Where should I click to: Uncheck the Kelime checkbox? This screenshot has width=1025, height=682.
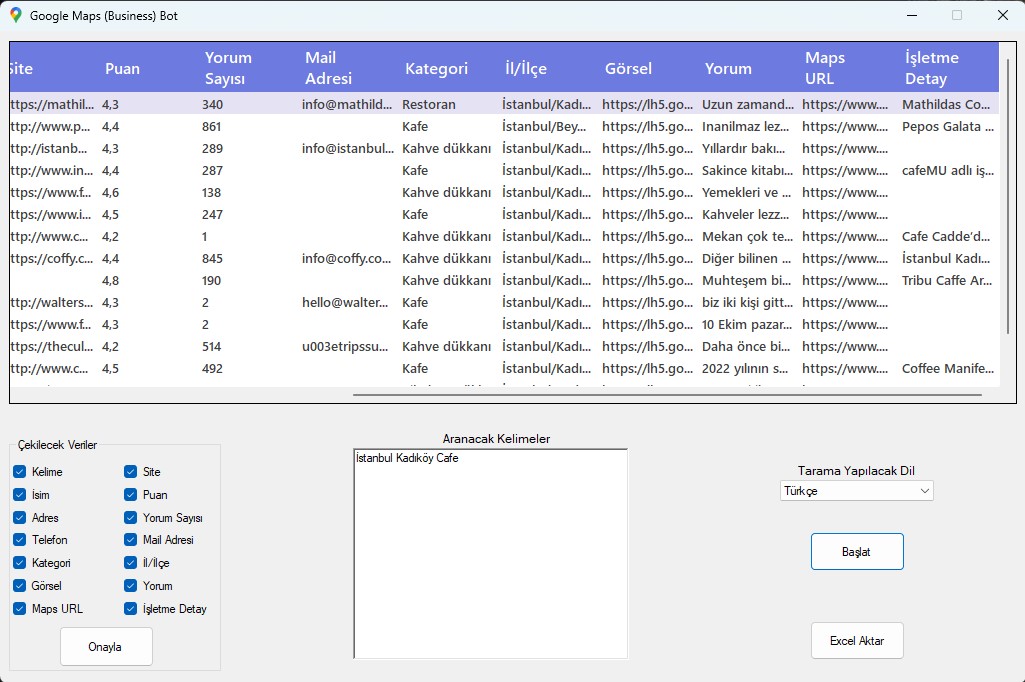point(20,471)
